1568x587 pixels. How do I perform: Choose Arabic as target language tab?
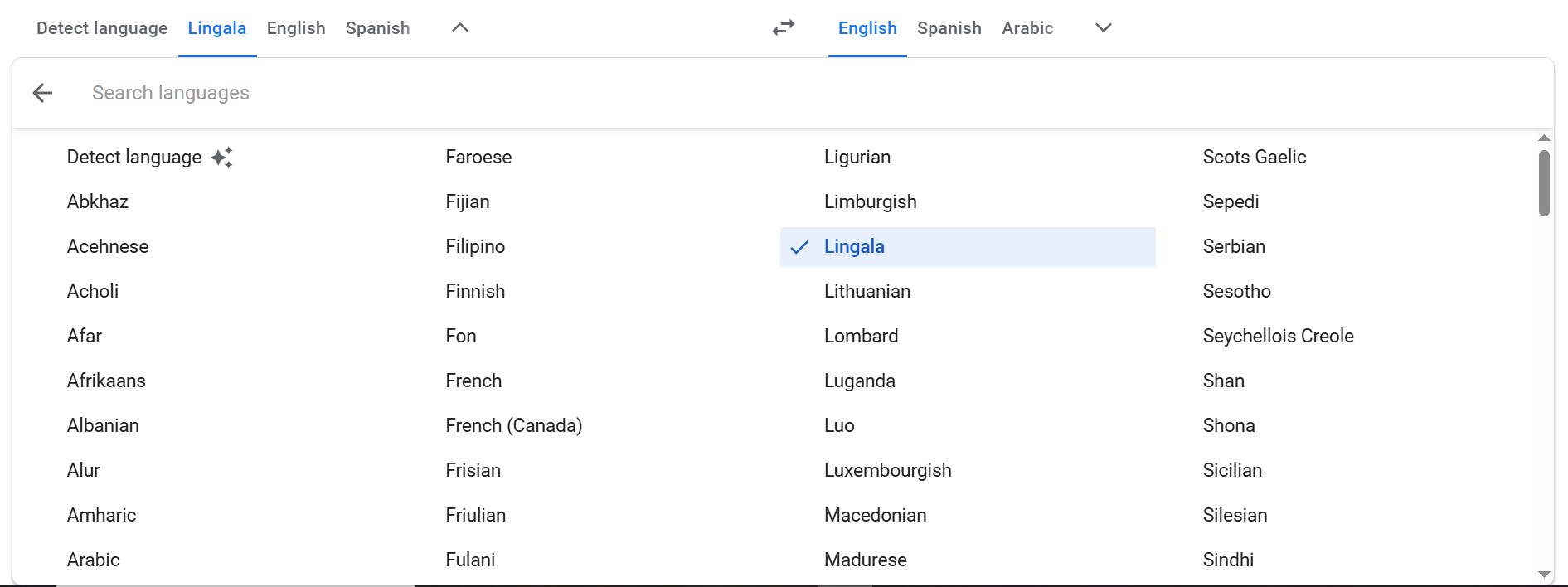tap(1027, 28)
